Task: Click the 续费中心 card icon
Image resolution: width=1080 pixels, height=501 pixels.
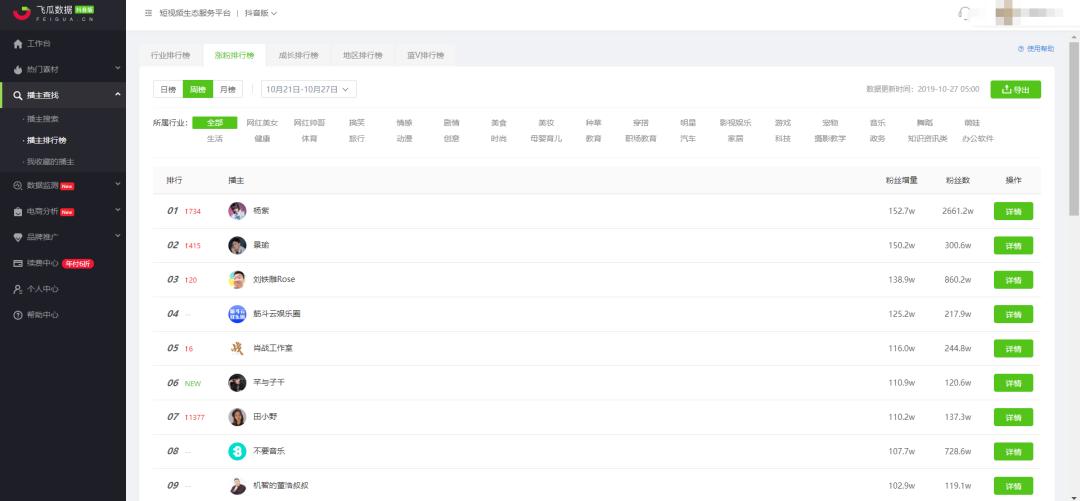Action: pyautogui.click(x=18, y=263)
